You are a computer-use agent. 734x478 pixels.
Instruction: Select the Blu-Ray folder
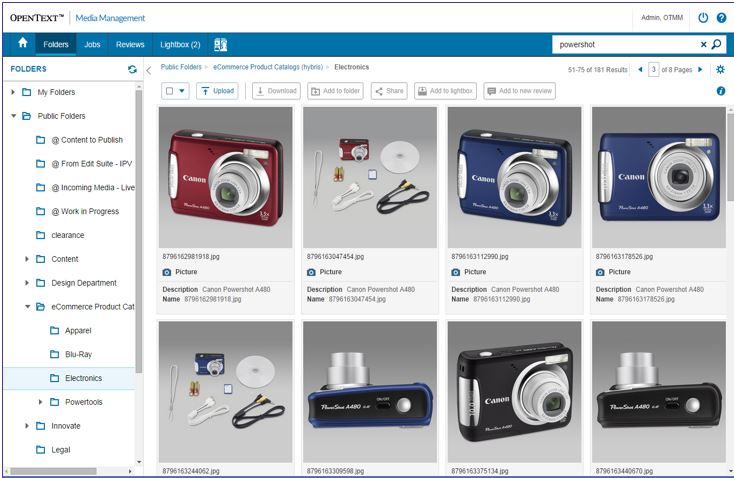[x=79, y=354]
